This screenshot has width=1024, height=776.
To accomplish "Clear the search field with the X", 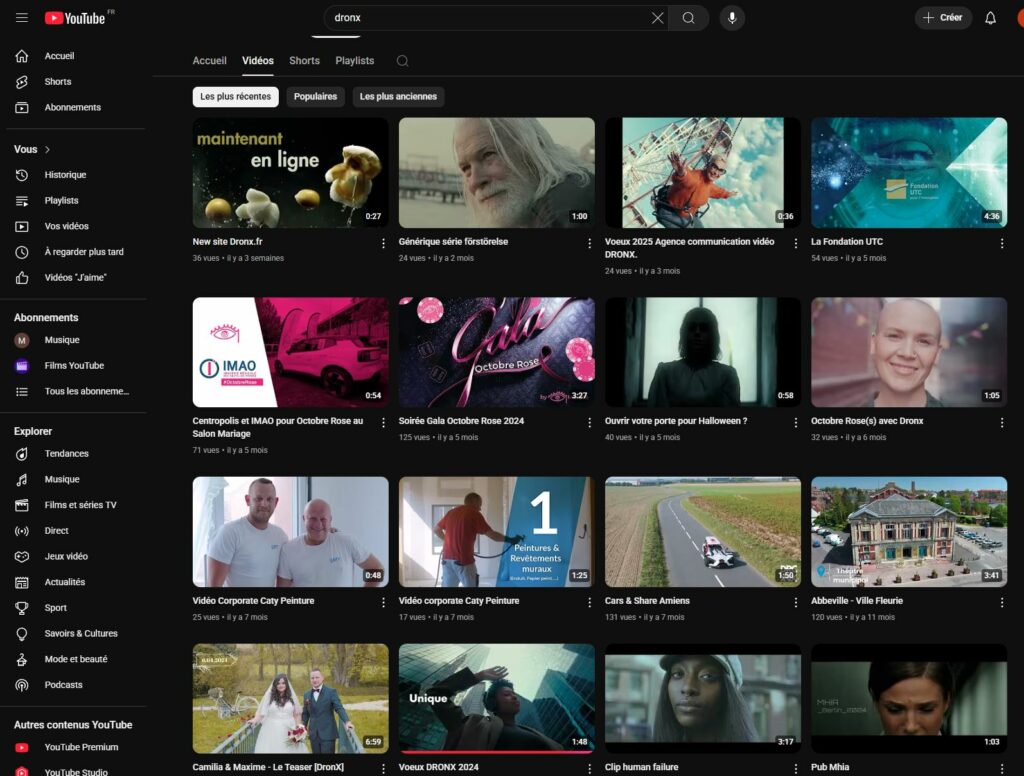I will coord(657,18).
